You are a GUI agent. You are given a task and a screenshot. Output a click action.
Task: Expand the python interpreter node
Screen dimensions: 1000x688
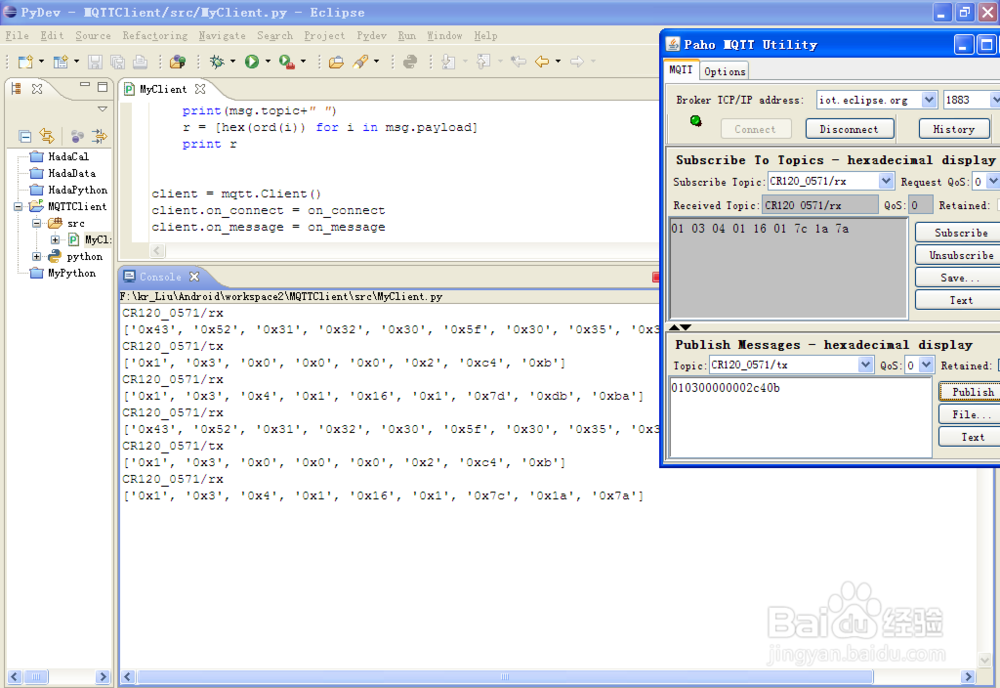tap(36, 256)
